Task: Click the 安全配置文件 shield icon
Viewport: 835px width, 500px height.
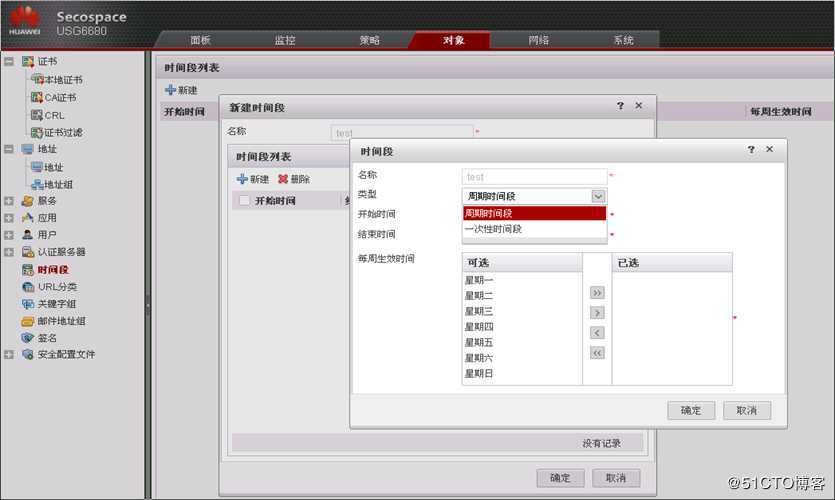Action: click(28, 355)
